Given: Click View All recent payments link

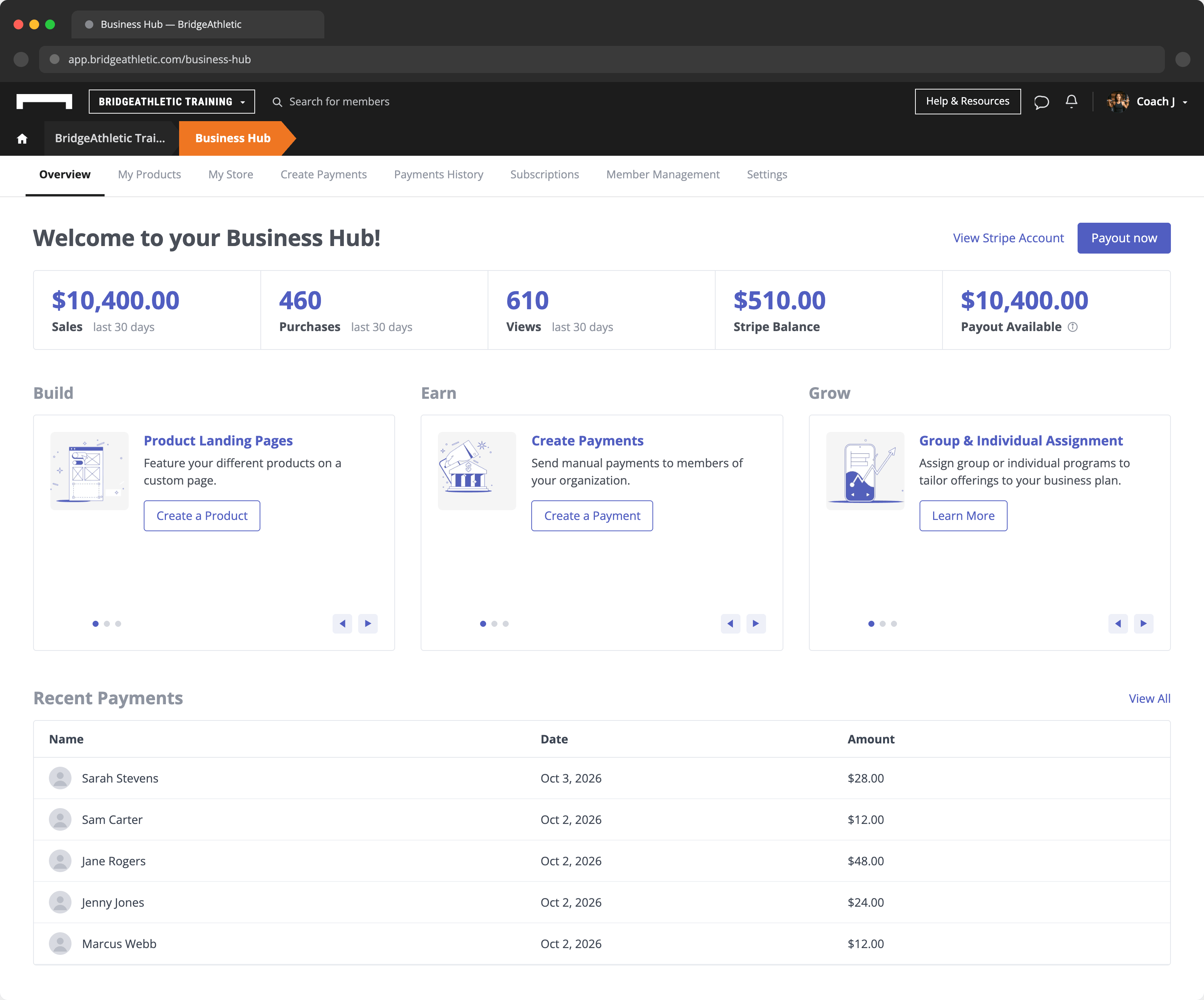Looking at the screenshot, I should click(1149, 698).
